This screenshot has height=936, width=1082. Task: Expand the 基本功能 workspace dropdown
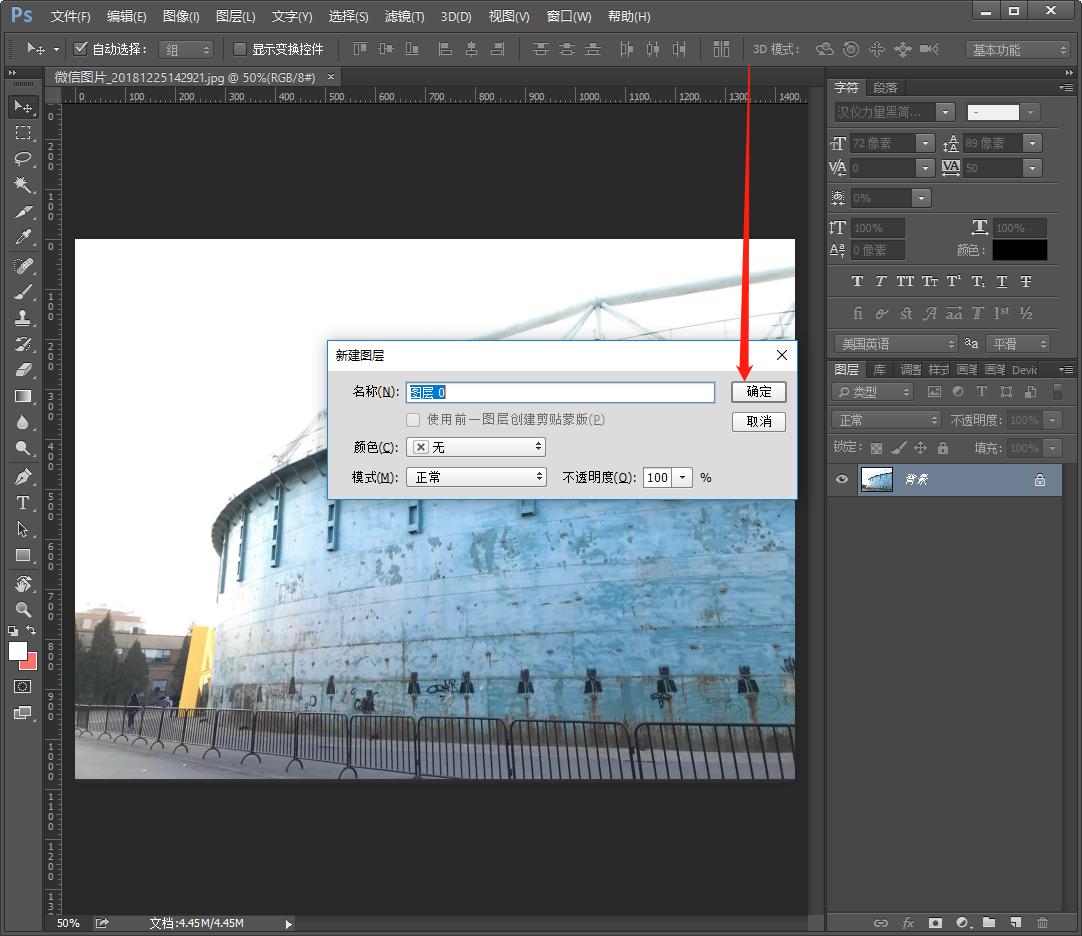click(x=1017, y=50)
